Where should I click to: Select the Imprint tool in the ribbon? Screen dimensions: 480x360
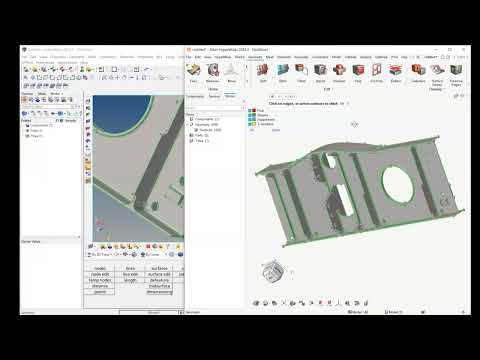[320, 73]
